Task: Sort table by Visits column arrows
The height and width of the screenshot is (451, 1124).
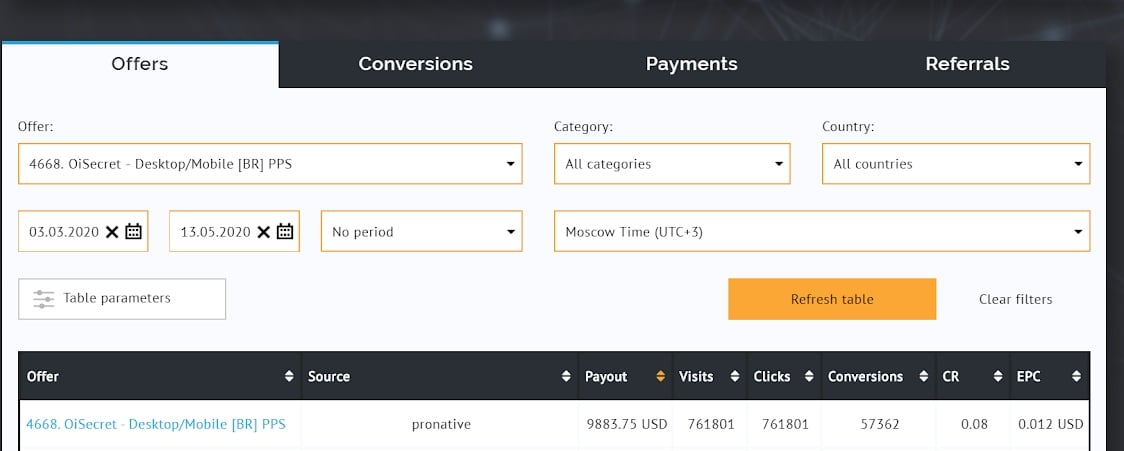Action: pos(735,377)
